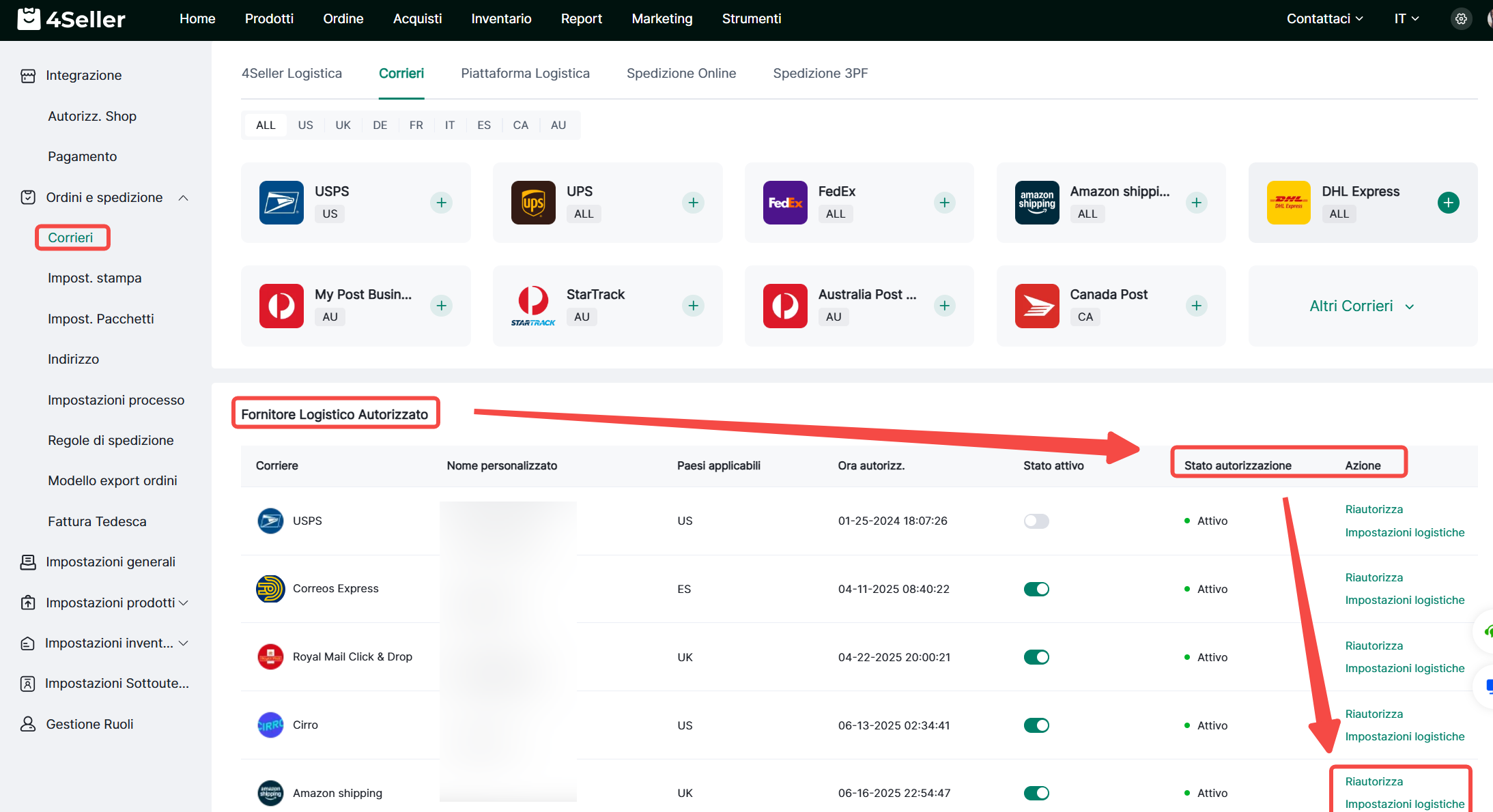Screen dimensions: 1493x812
Task: Open the Inventario menu
Action: pos(501,19)
